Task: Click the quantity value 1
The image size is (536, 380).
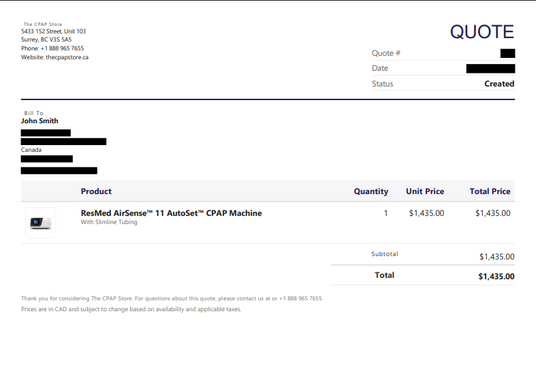Action: click(x=386, y=213)
